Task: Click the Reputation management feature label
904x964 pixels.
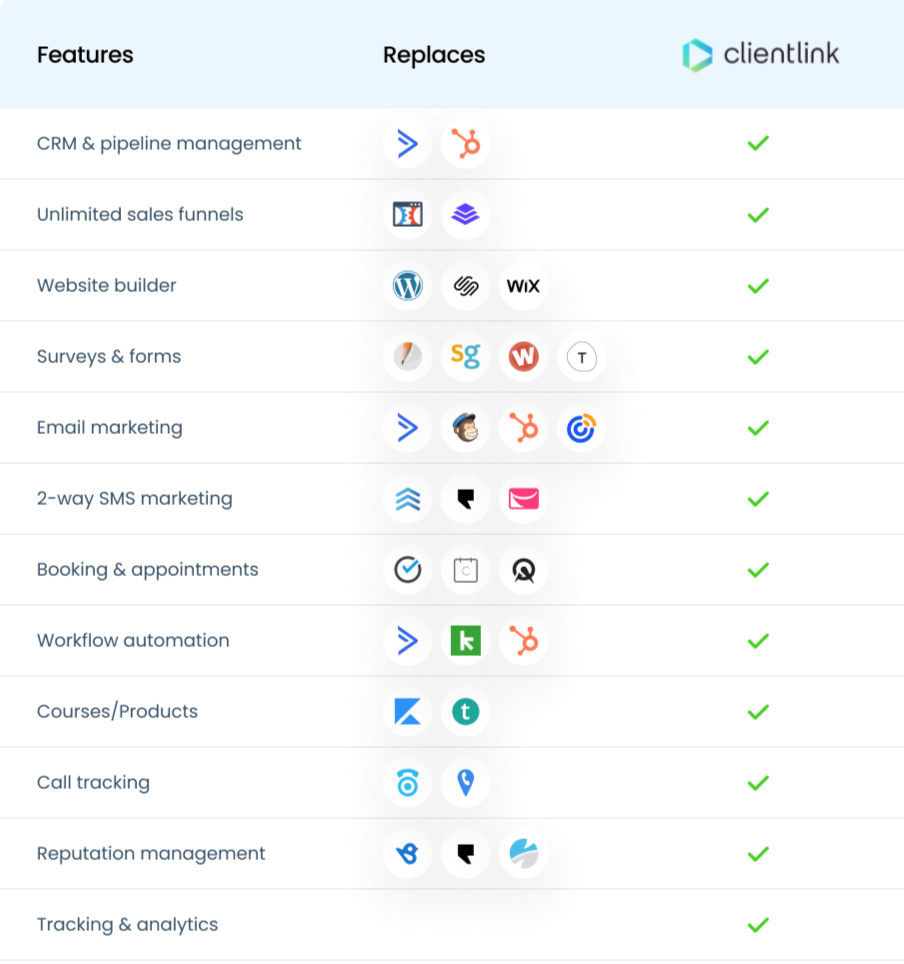Action: point(151,854)
